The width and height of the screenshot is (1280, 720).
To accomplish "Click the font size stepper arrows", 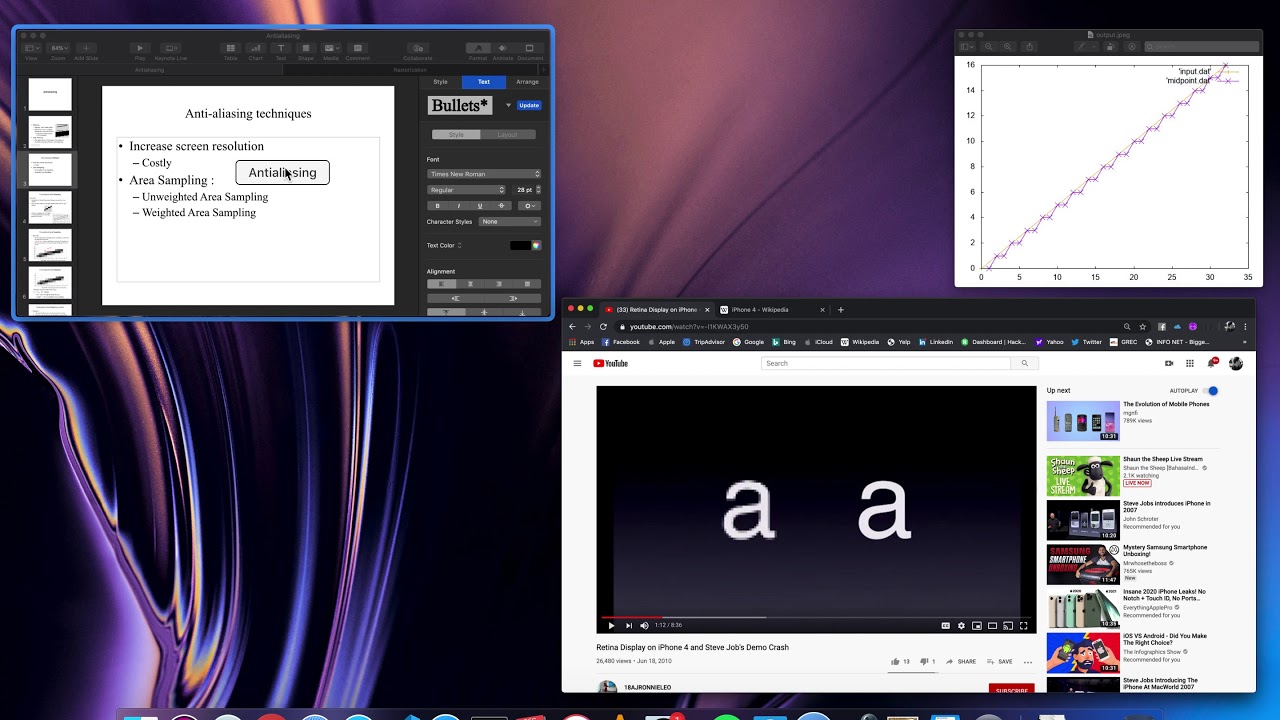I will coord(539,190).
